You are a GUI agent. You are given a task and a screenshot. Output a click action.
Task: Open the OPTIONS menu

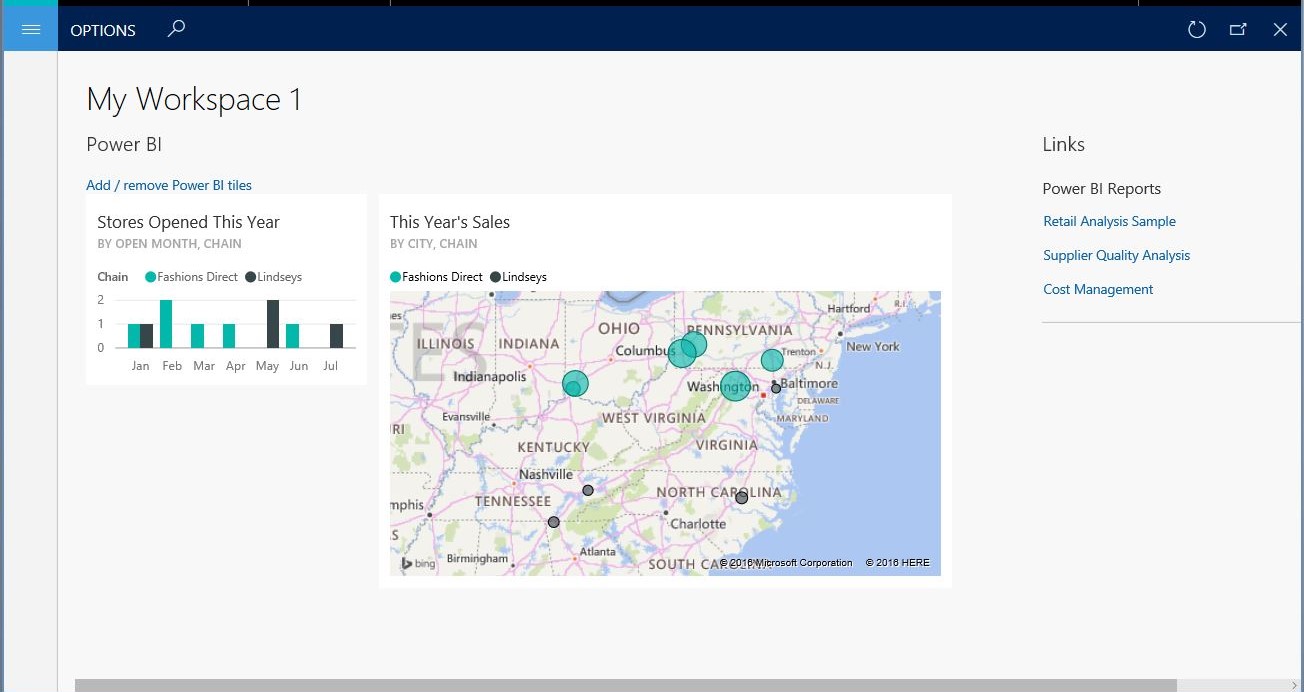pos(103,30)
